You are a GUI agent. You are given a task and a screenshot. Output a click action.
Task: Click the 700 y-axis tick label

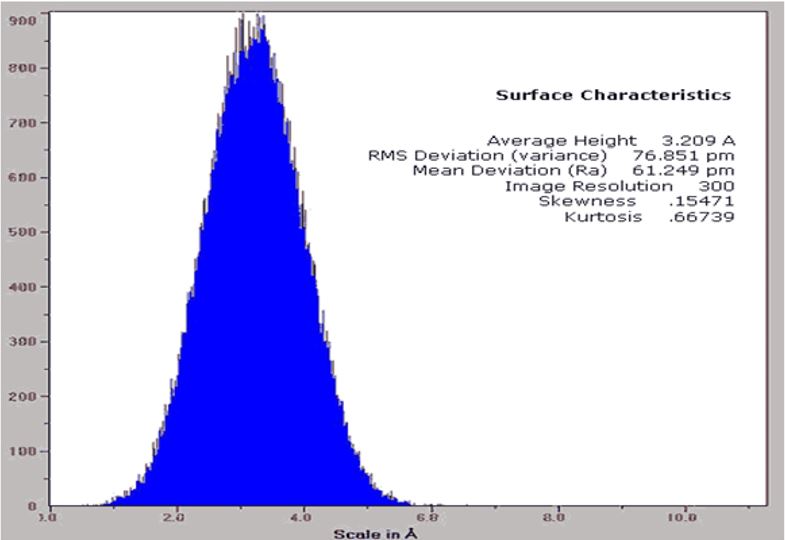[23, 123]
